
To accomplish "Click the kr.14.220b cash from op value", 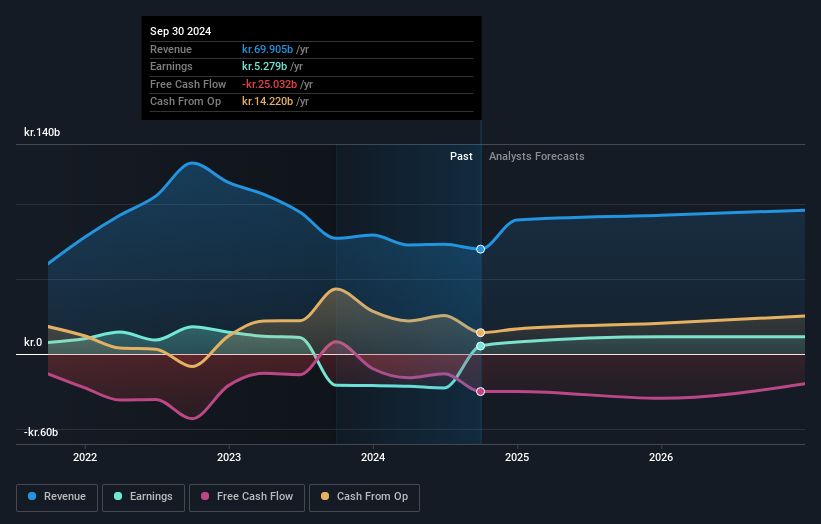I will (x=267, y=102).
